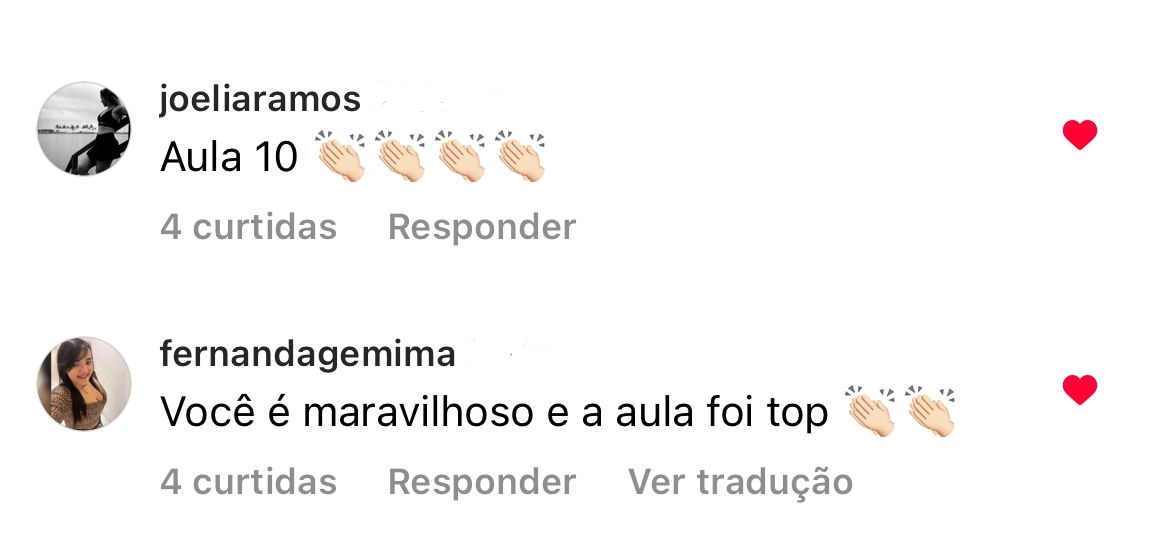Click the word 'maravilhoso' in comment
The height and width of the screenshot is (556, 1170).
click(418, 413)
